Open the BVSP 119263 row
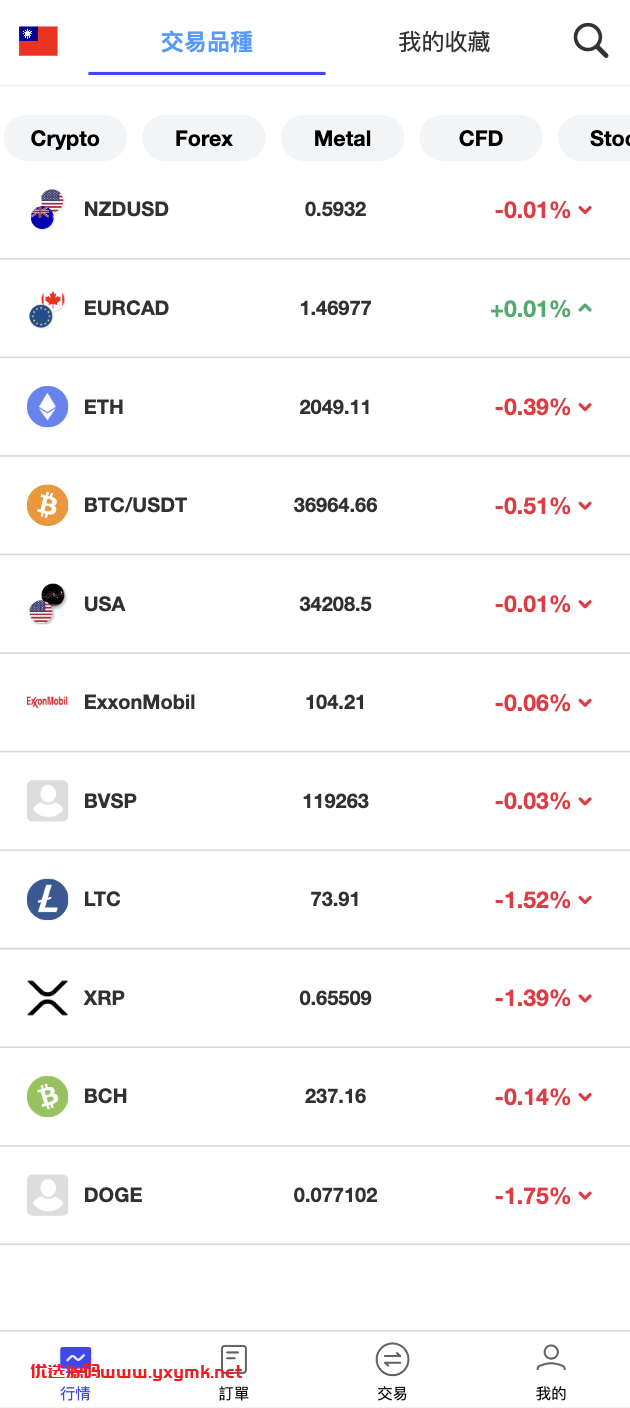Screen dimensions: 630x1408 [315, 801]
